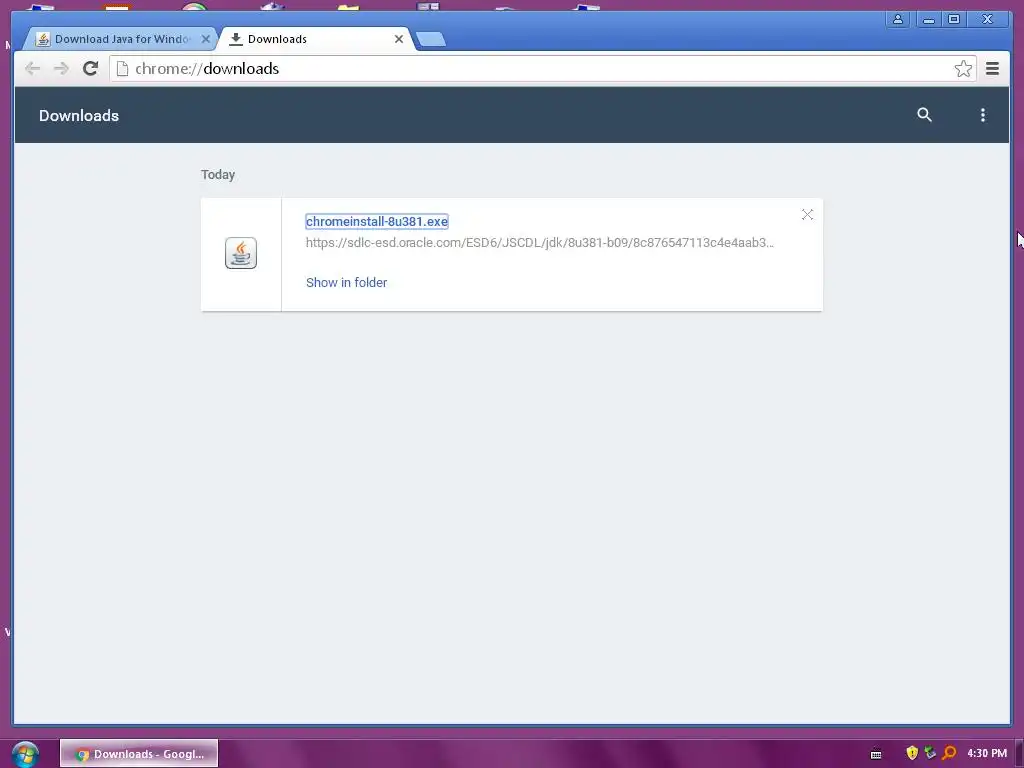This screenshot has height=768, width=1024.
Task: Click the page info icon in address bar
Action: 122,69
